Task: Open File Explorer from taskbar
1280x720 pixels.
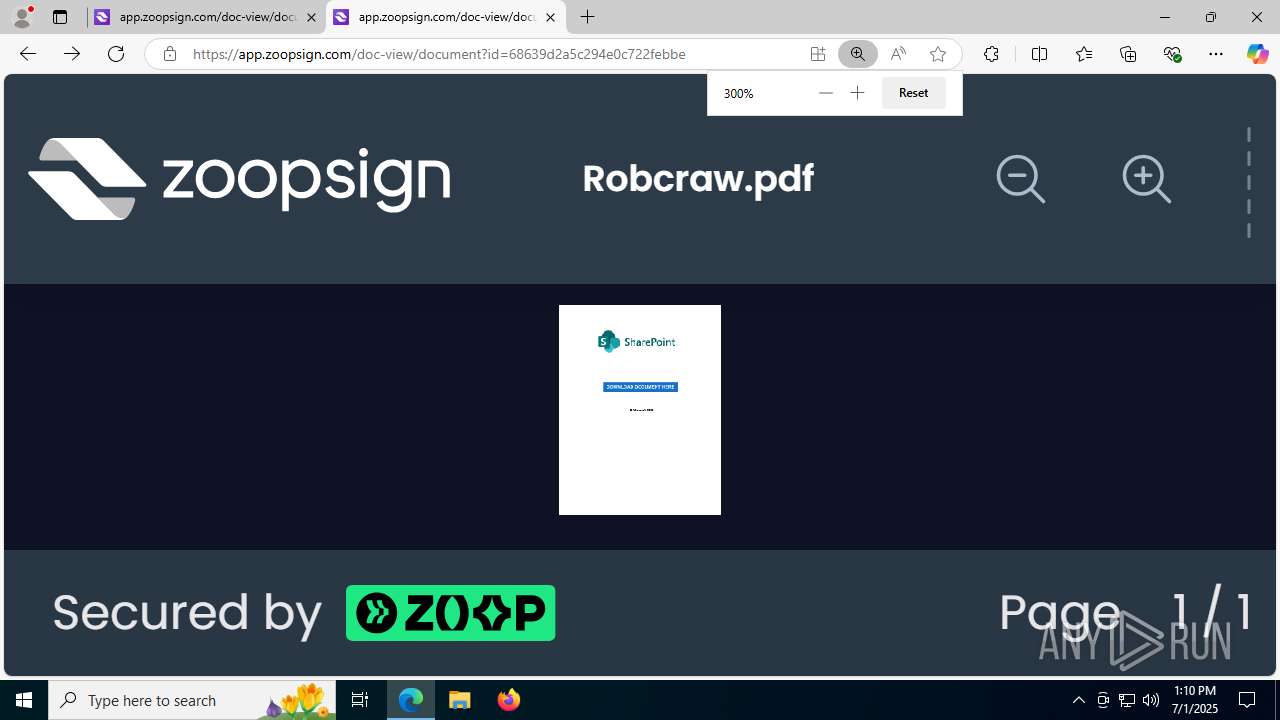Action: (x=459, y=700)
